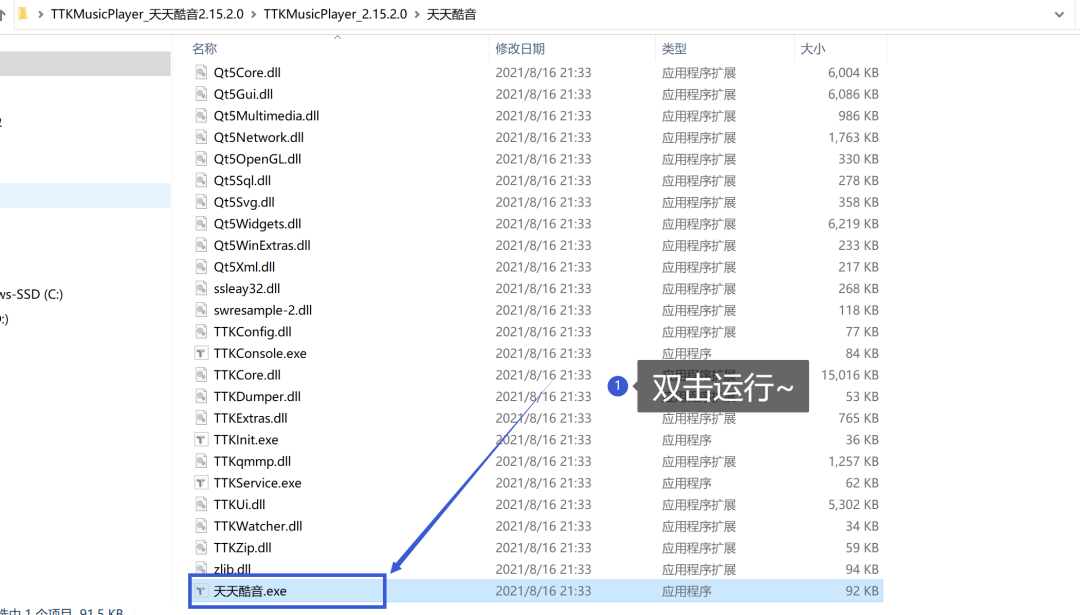The image size is (1080, 615).
Task: Select file name 天天酷音.exe
Action: click(250, 591)
